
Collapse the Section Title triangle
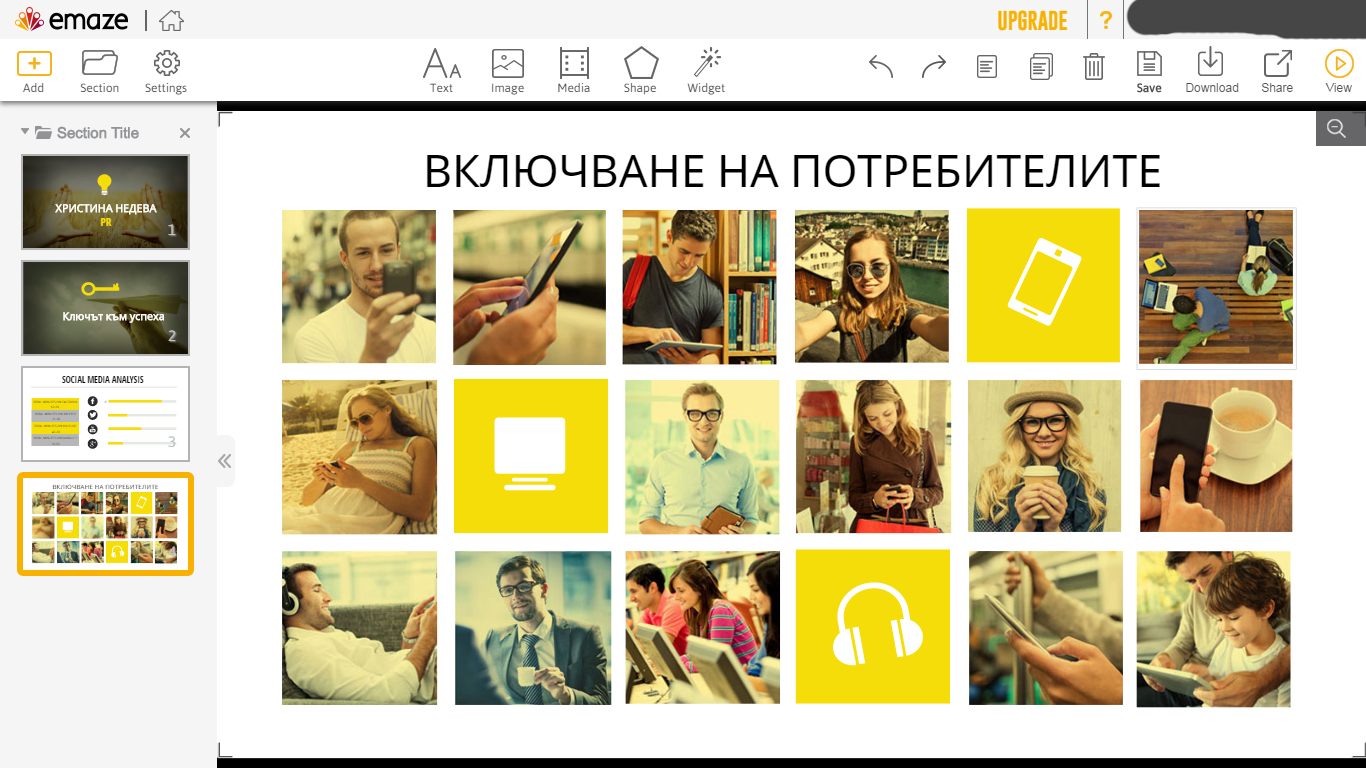(x=25, y=132)
